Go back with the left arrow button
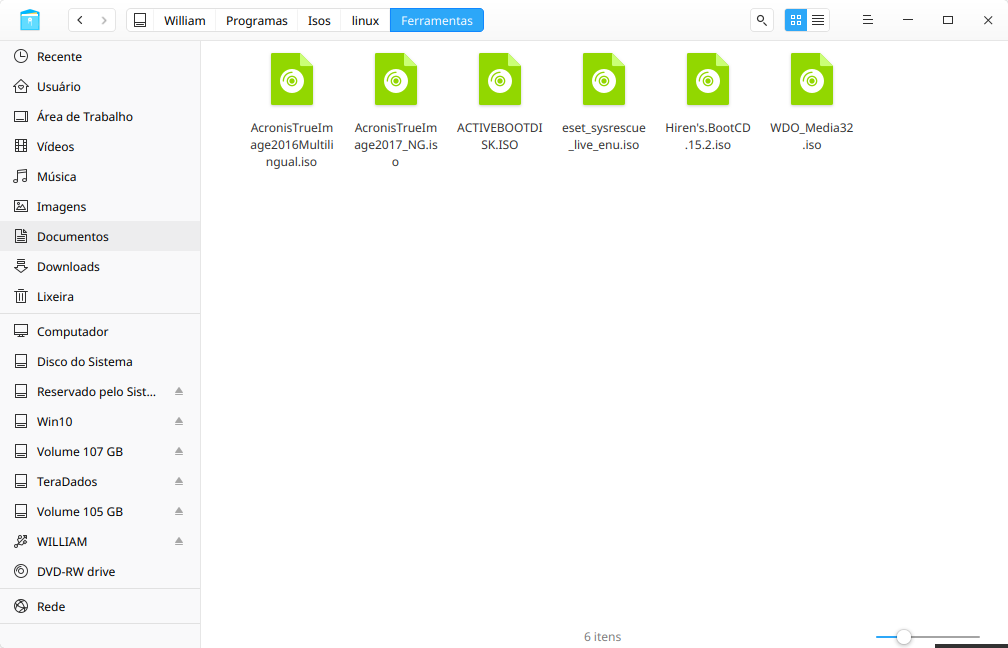Image resolution: width=1008 pixels, height=648 pixels. (80, 21)
